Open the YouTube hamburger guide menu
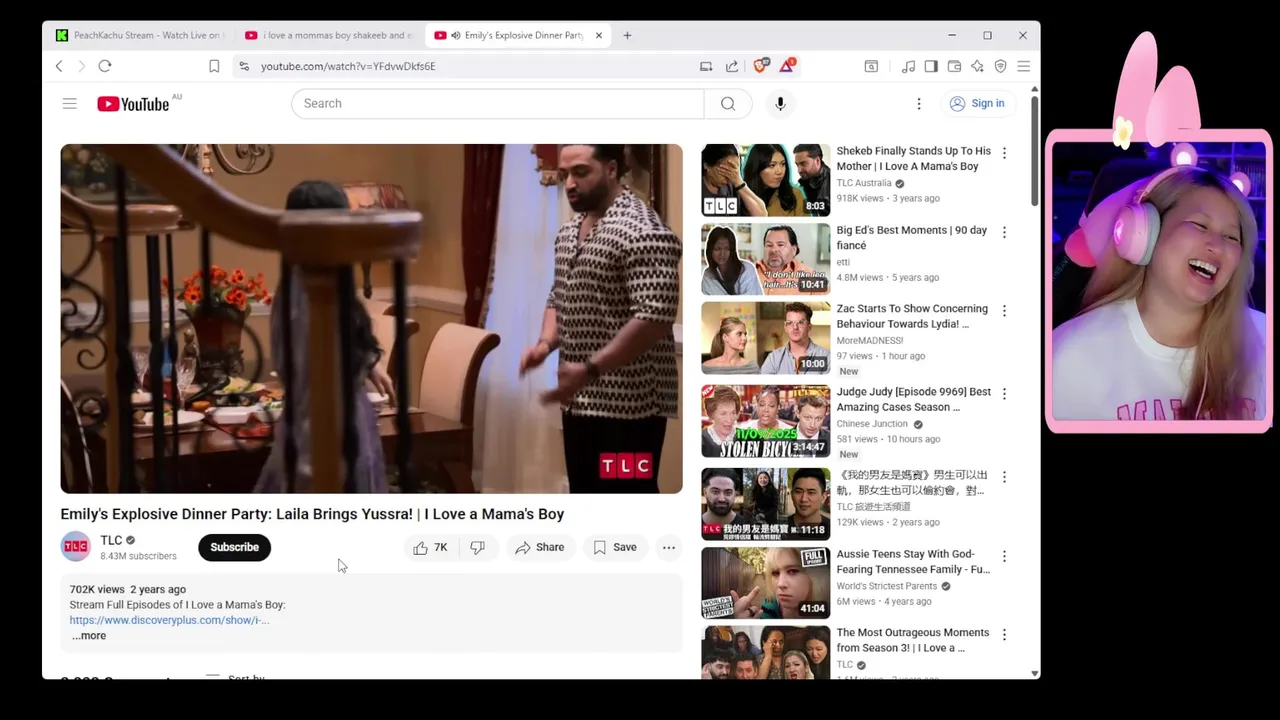The height and width of the screenshot is (720, 1280). coord(69,103)
